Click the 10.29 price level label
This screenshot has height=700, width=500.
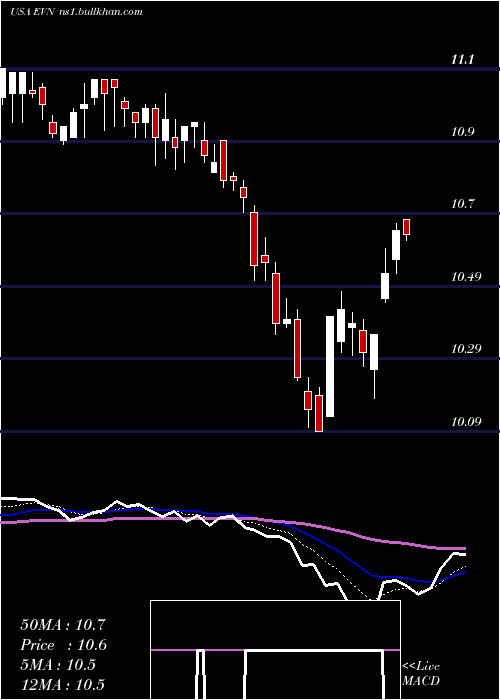click(466, 348)
